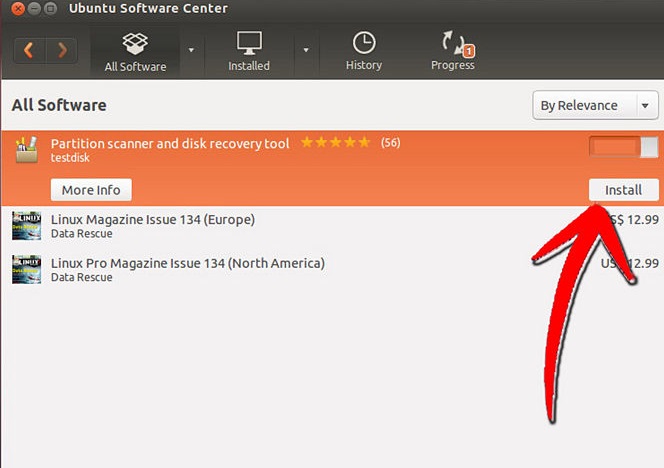Click the Linux Pro Magazine cover thumbnail
Viewport: 664px width, 468px height.
26,269
